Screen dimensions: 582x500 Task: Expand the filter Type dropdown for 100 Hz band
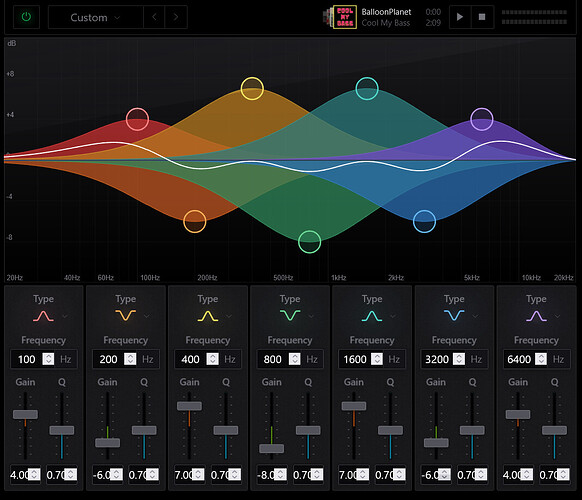point(65,316)
